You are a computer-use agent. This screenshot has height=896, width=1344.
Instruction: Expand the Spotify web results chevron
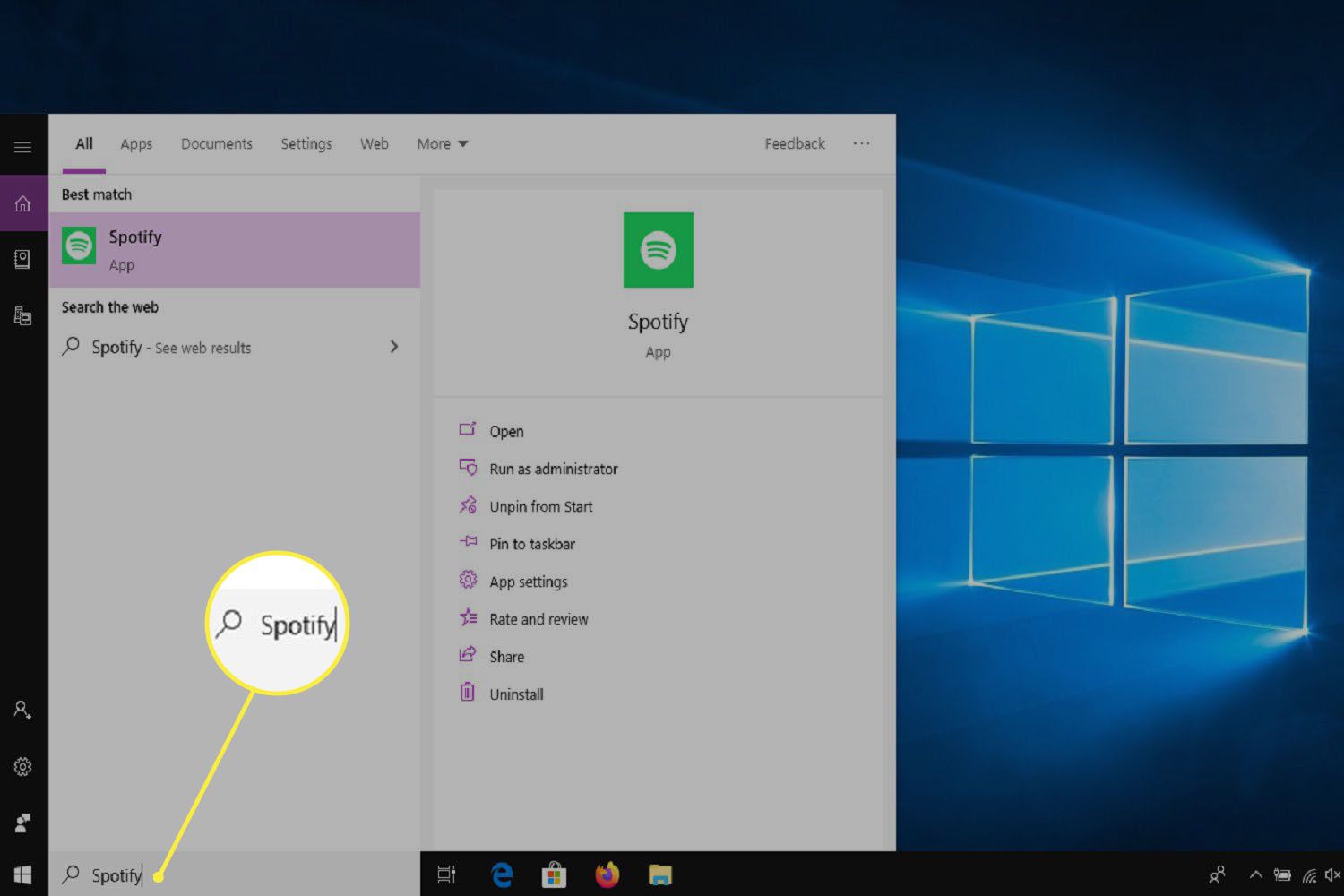394,347
